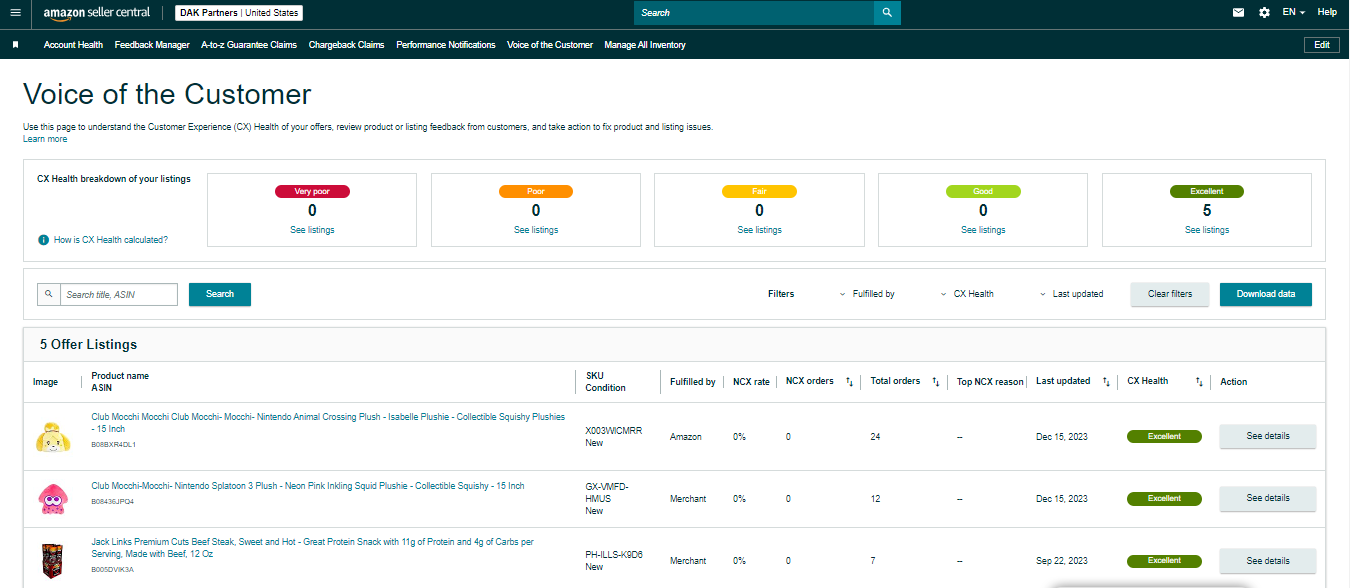The width and height of the screenshot is (1350, 588).
Task: Click the Very poor red badge
Action: 312,191
